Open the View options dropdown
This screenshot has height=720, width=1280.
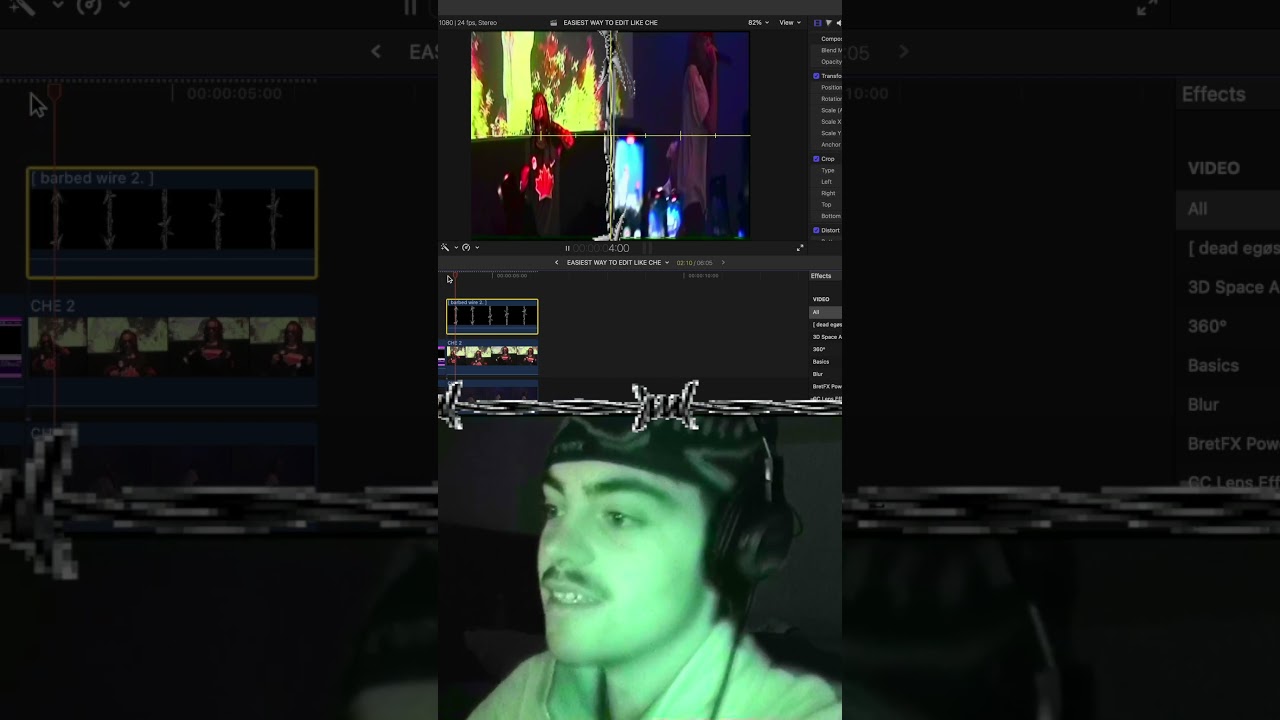(x=790, y=22)
